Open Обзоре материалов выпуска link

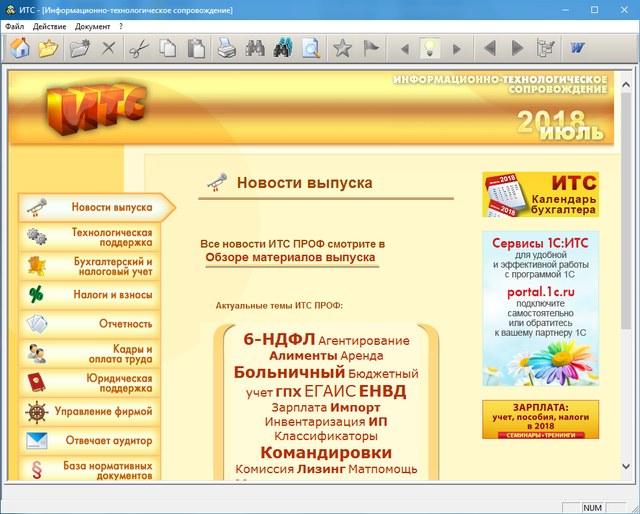click(x=292, y=258)
